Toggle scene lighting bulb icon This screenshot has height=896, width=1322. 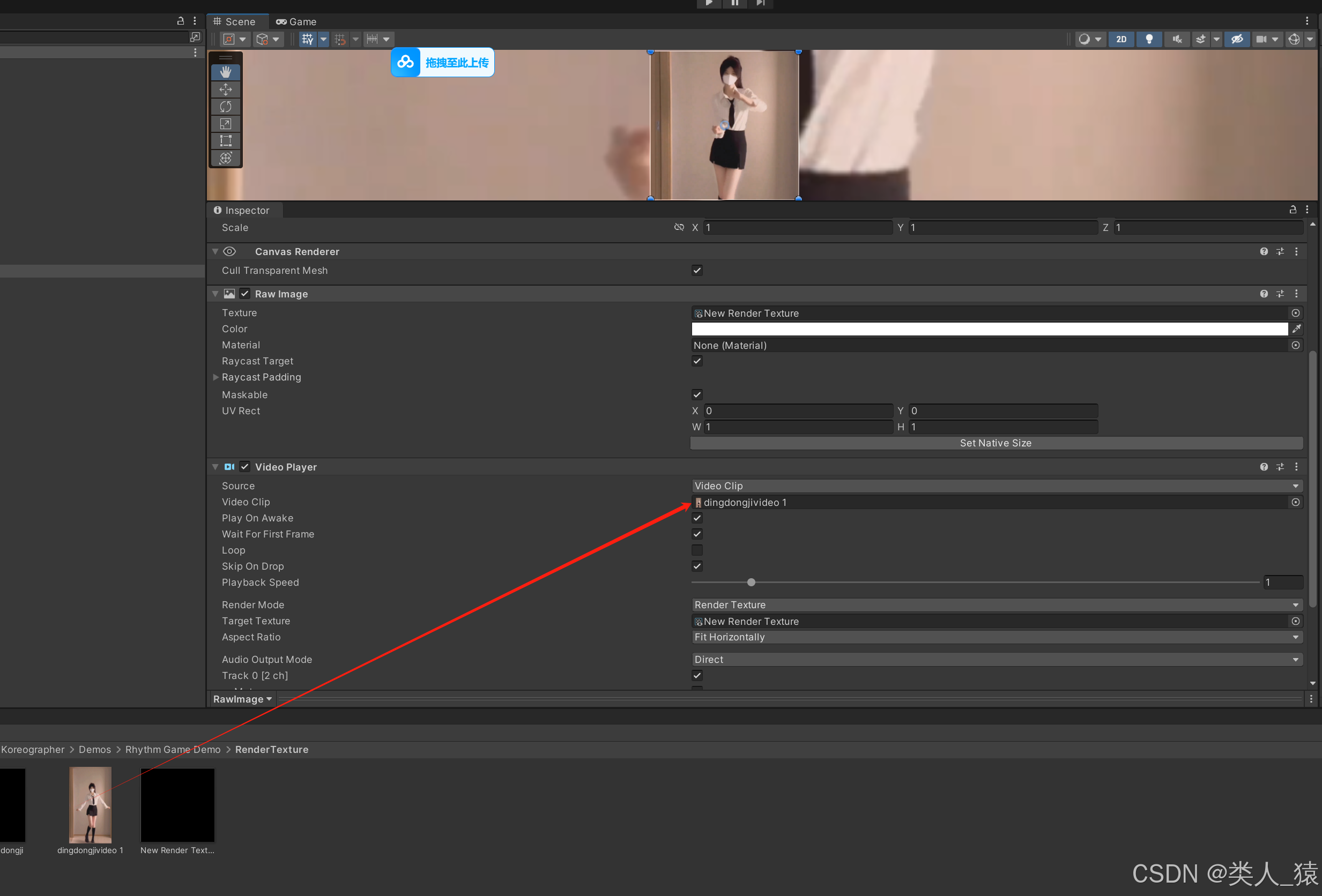point(1148,39)
